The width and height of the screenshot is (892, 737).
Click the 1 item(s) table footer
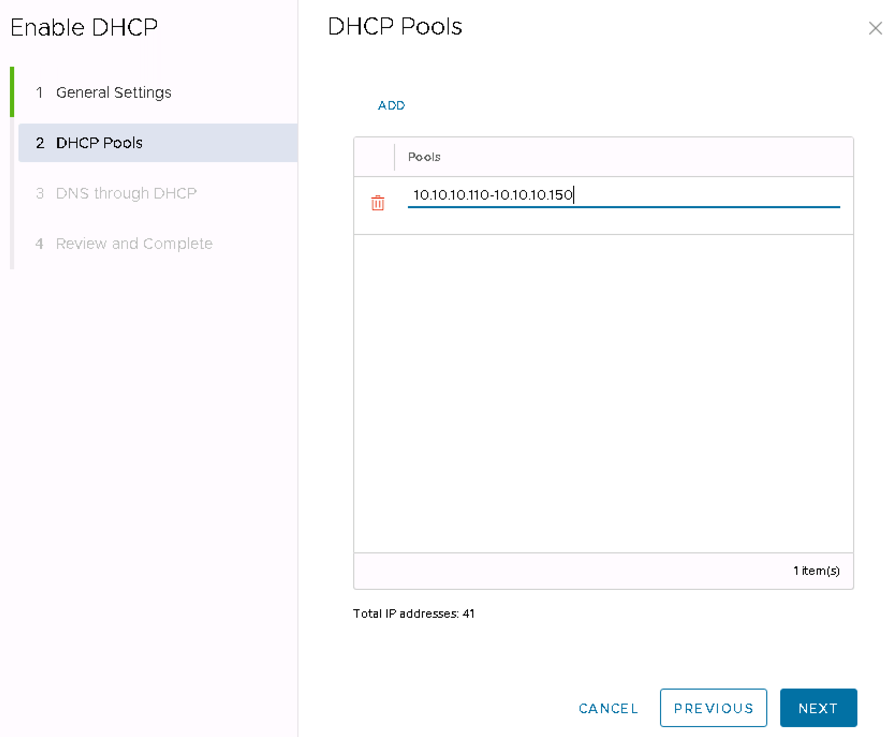(x=816, y=571)
